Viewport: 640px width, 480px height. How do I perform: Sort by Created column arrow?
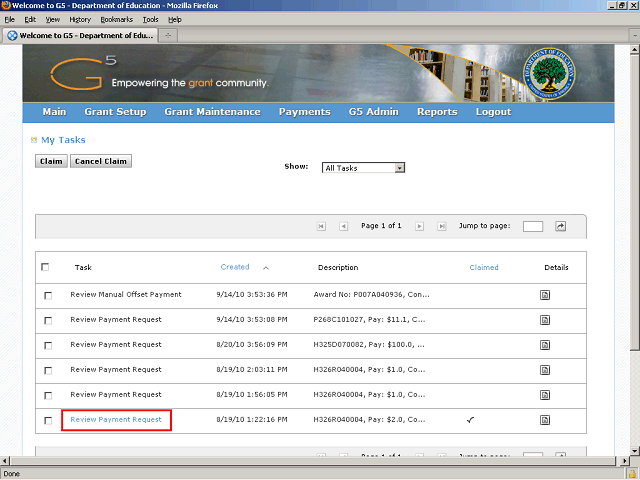[266, 268]
